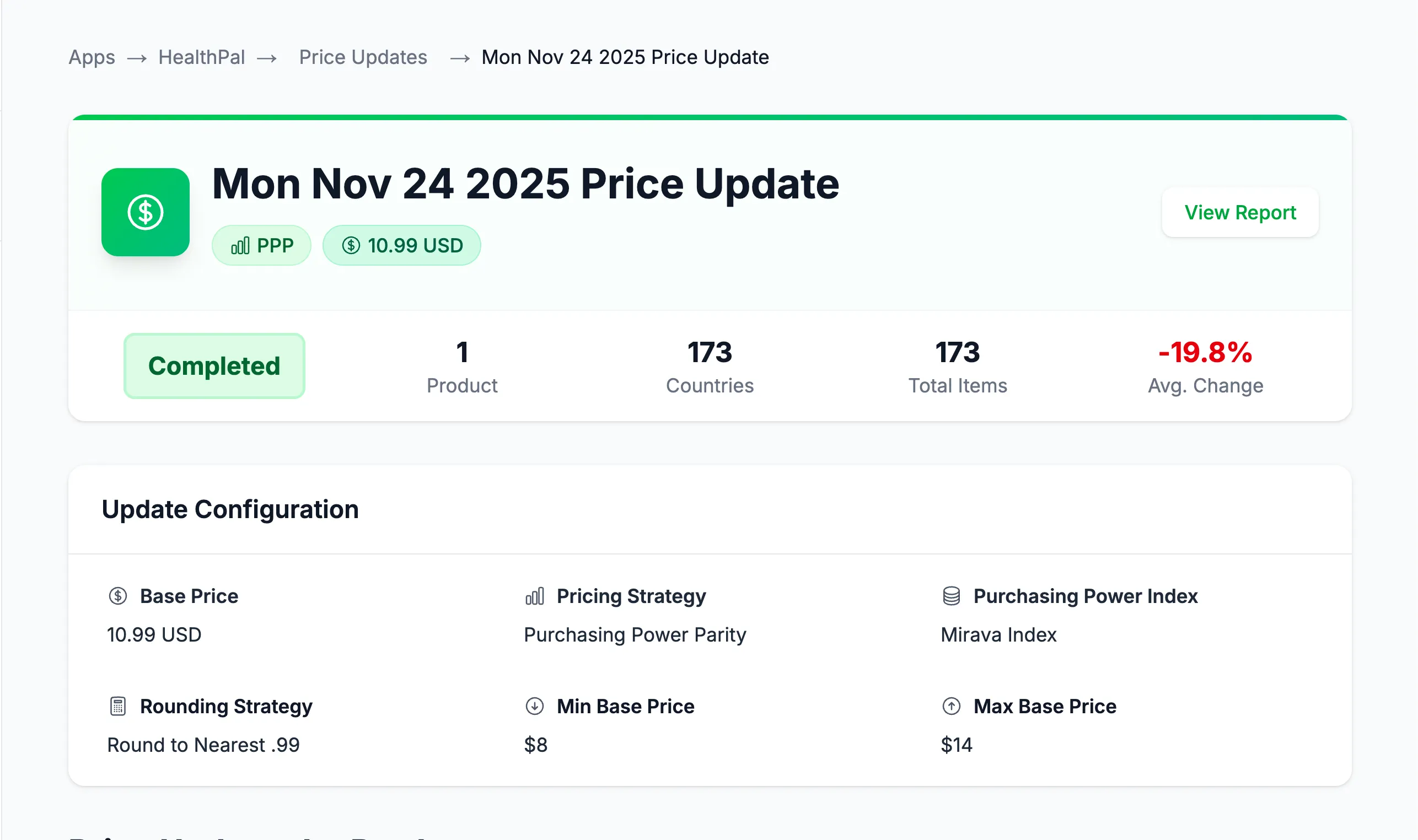The width and height of the screenshot is (1418, 840).
Task: Click the red -19.8% Avg. Change value
Action: [x=1206, y=353]
